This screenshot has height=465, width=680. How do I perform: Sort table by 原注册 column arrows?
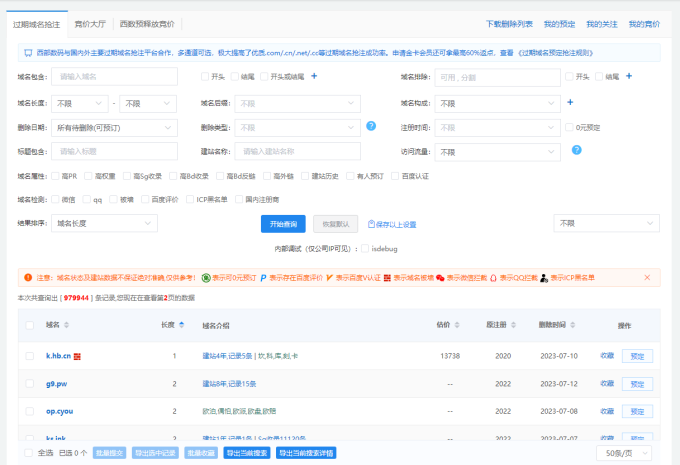click(513, 325)
